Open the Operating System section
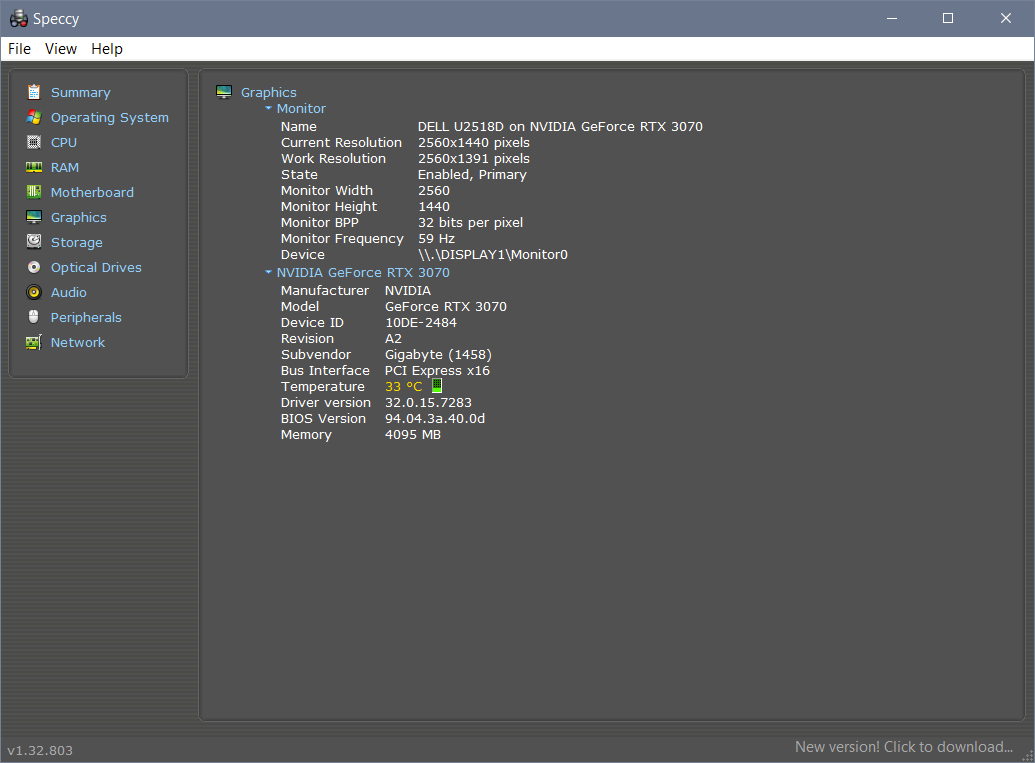This screenshot has width=1035, height=763. pyautogui.click(x=110, y=117)
